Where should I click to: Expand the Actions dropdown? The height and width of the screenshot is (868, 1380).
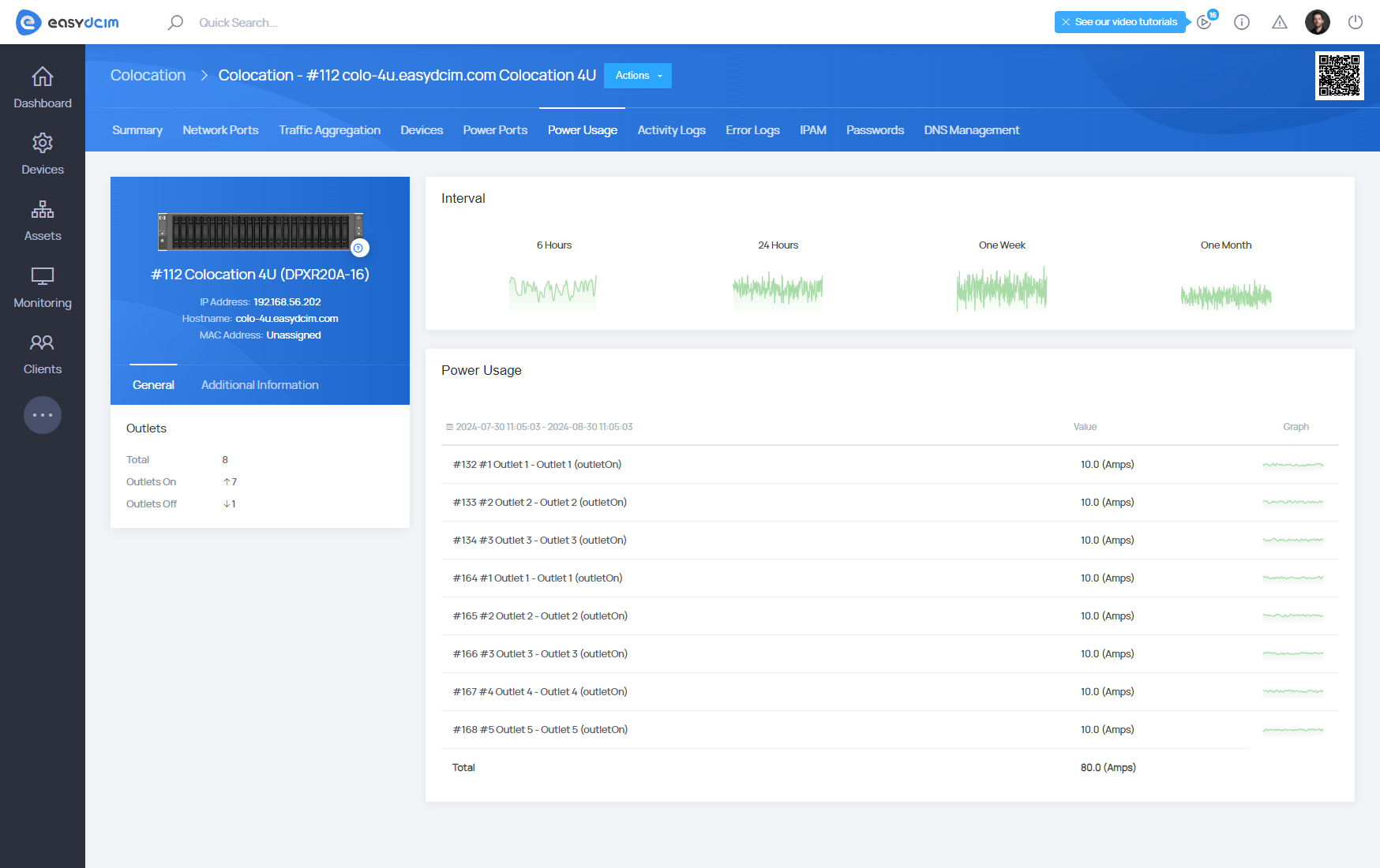click(638, 76)
